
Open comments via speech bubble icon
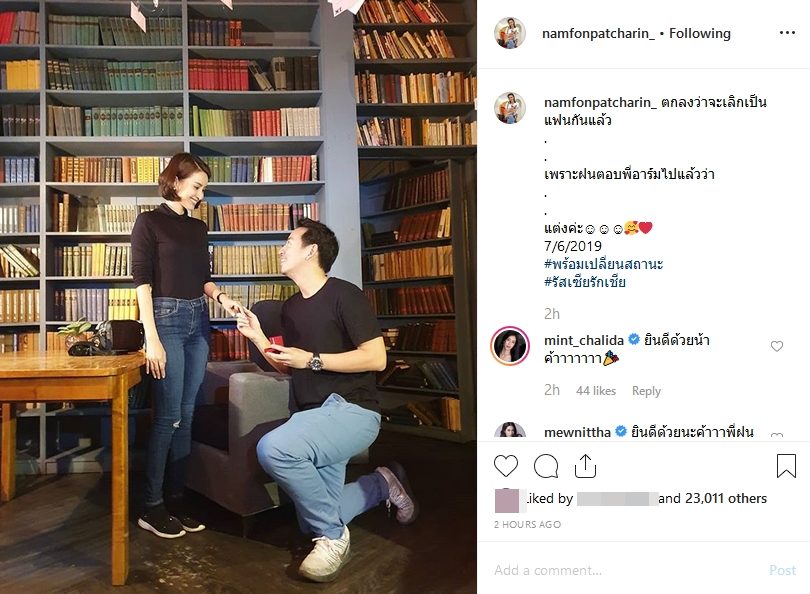546,466
